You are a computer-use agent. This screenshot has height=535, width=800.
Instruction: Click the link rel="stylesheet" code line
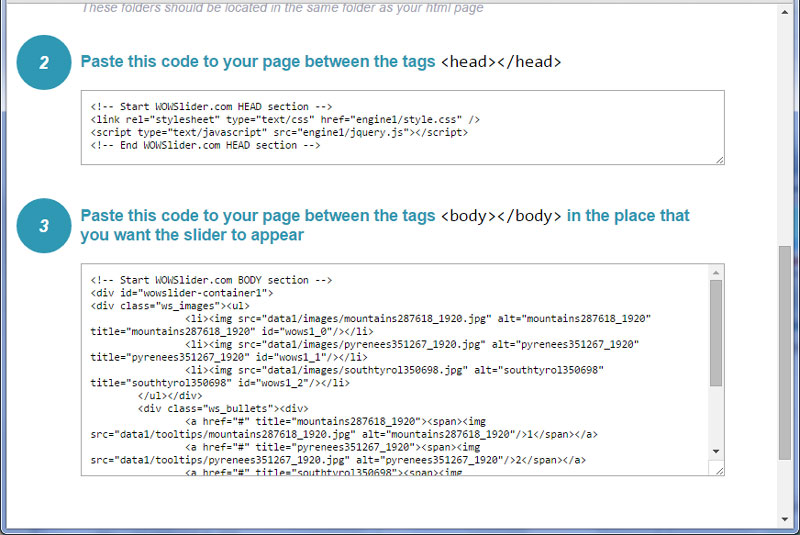[285, 119]
